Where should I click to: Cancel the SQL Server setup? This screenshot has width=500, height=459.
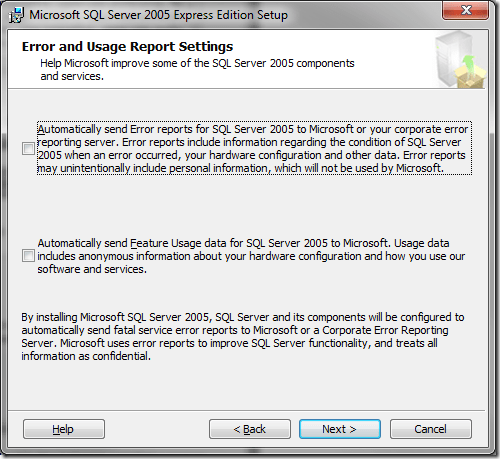[431, 429]
